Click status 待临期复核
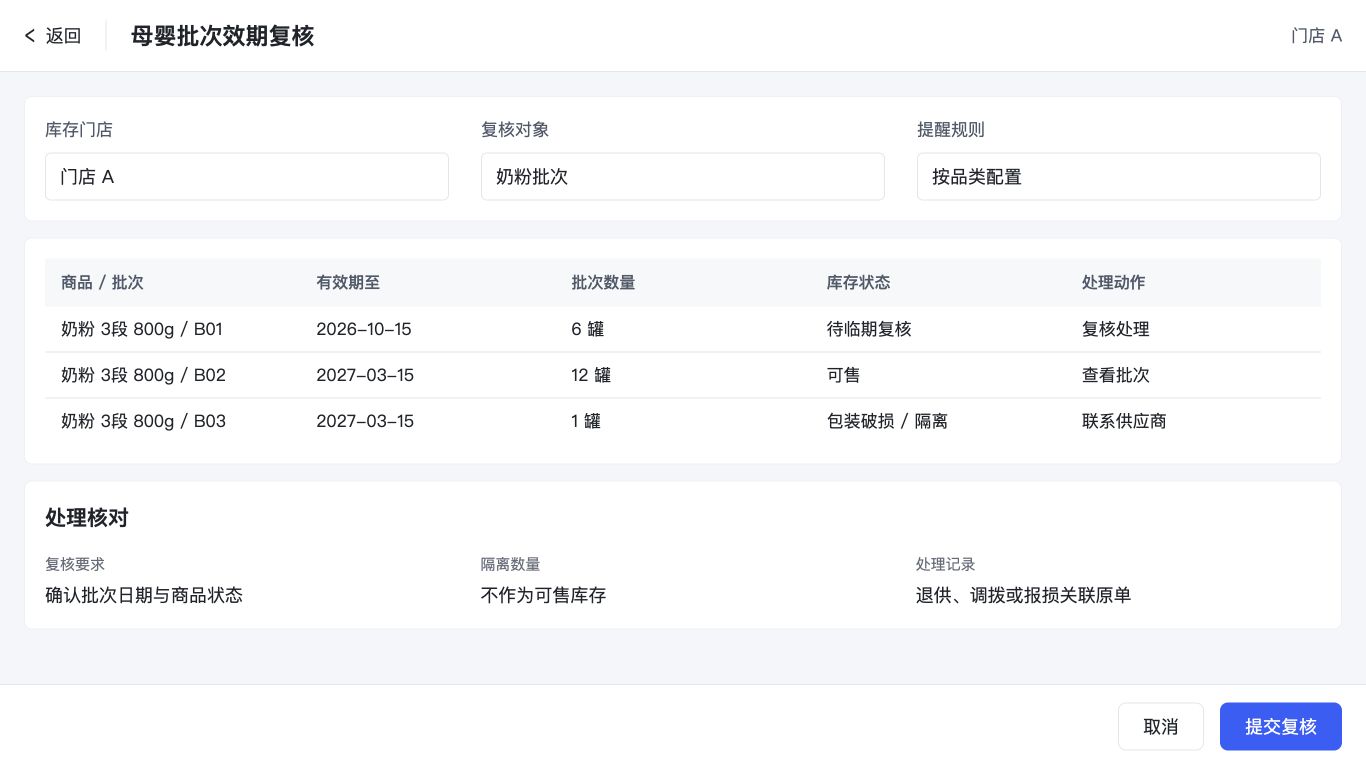The width and height of the screenshot is (1366, 768). pyautogui.click(x=869, y=329)
